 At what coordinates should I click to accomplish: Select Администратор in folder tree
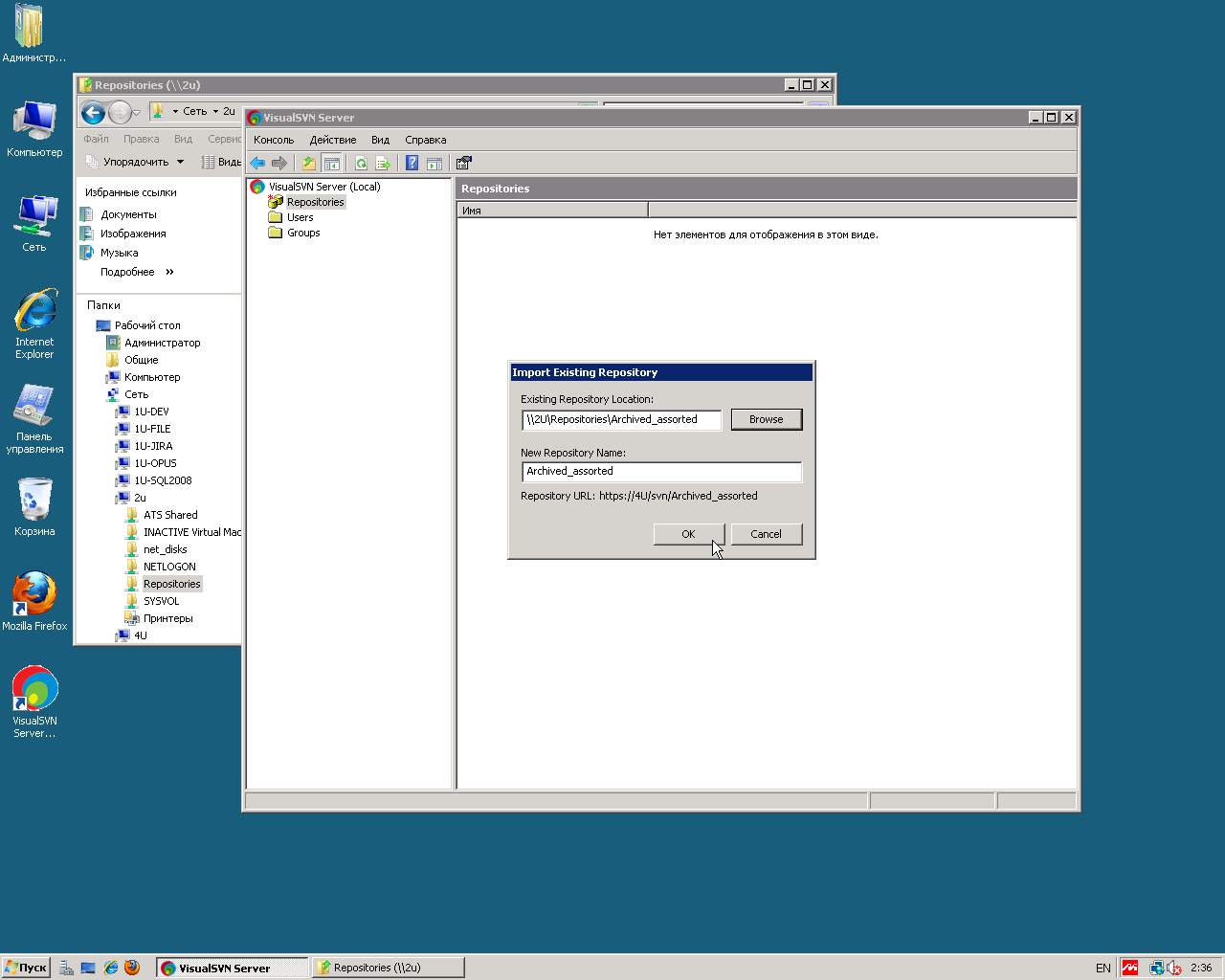(x=163, y=343)
